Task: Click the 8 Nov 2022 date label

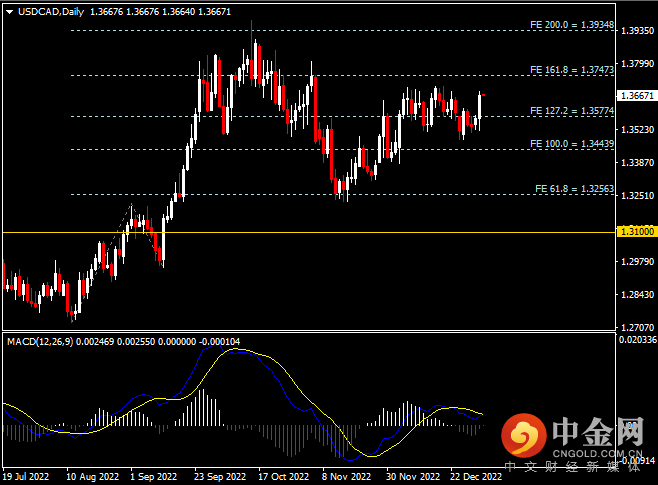Action: [345, 475]
